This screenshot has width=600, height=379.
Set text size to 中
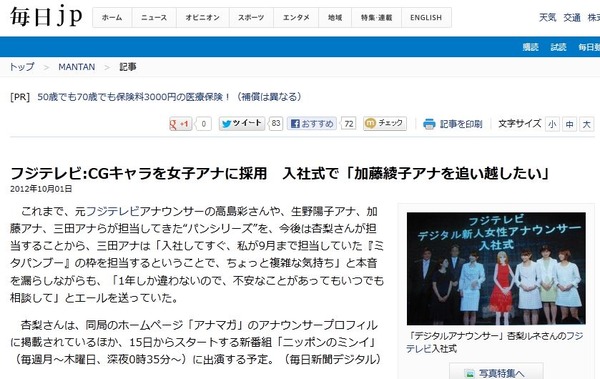point(569,124)
